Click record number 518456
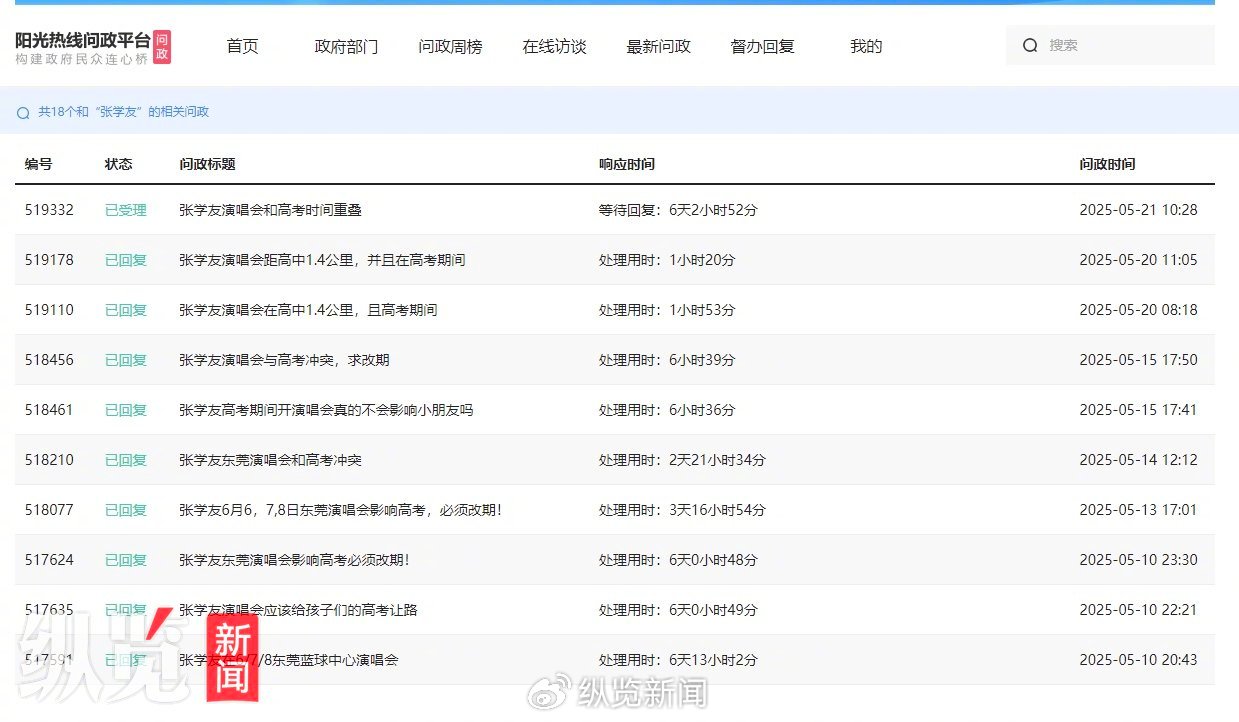Image resolution: width=1239 pixels, height=722 pixels. (49, 360)
